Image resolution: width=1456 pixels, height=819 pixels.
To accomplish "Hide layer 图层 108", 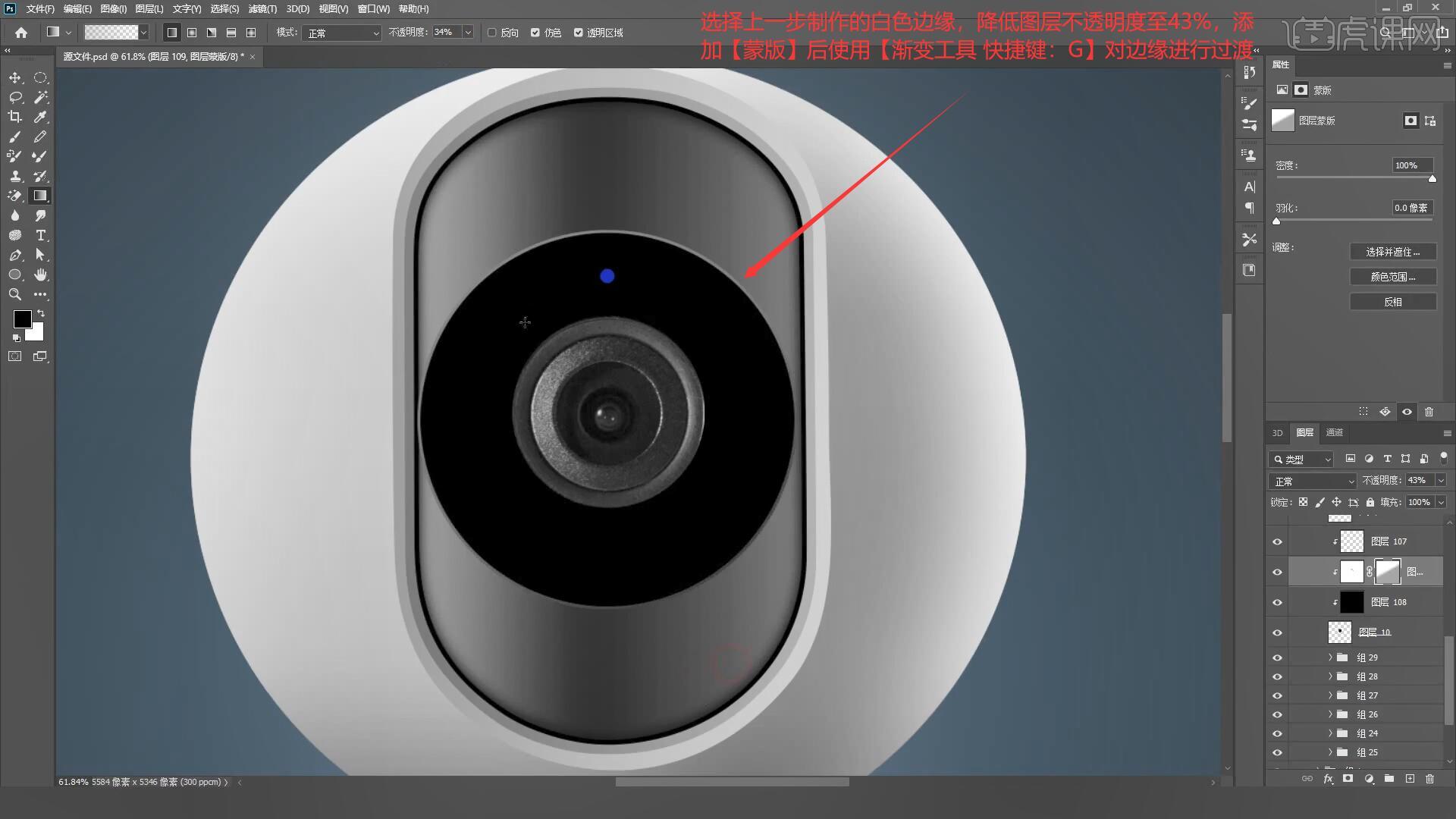I will coord(1277,602).
